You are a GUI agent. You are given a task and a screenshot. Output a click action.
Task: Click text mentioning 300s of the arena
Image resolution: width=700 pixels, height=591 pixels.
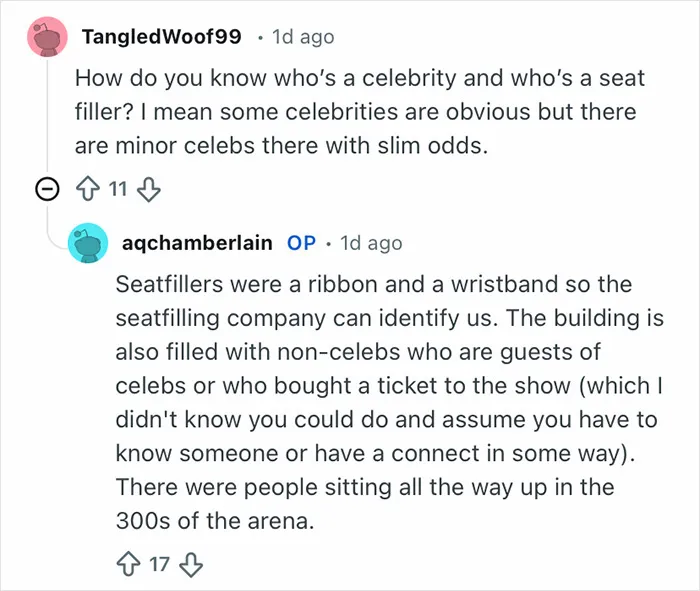click(215, 520)
